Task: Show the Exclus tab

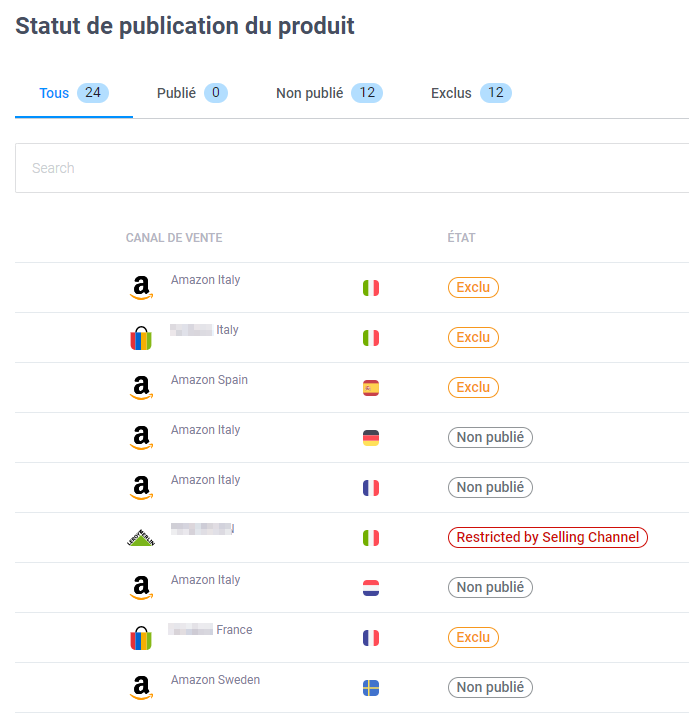Action: (x=470, y=94)
